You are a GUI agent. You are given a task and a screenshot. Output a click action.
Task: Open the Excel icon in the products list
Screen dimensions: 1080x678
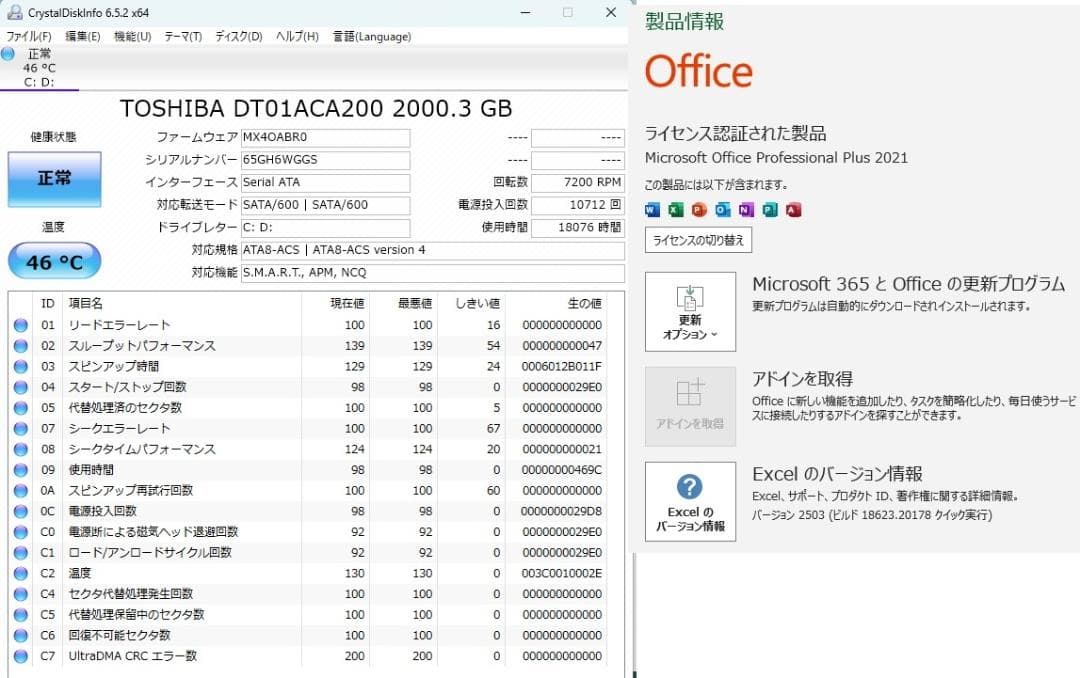(675, 209)
